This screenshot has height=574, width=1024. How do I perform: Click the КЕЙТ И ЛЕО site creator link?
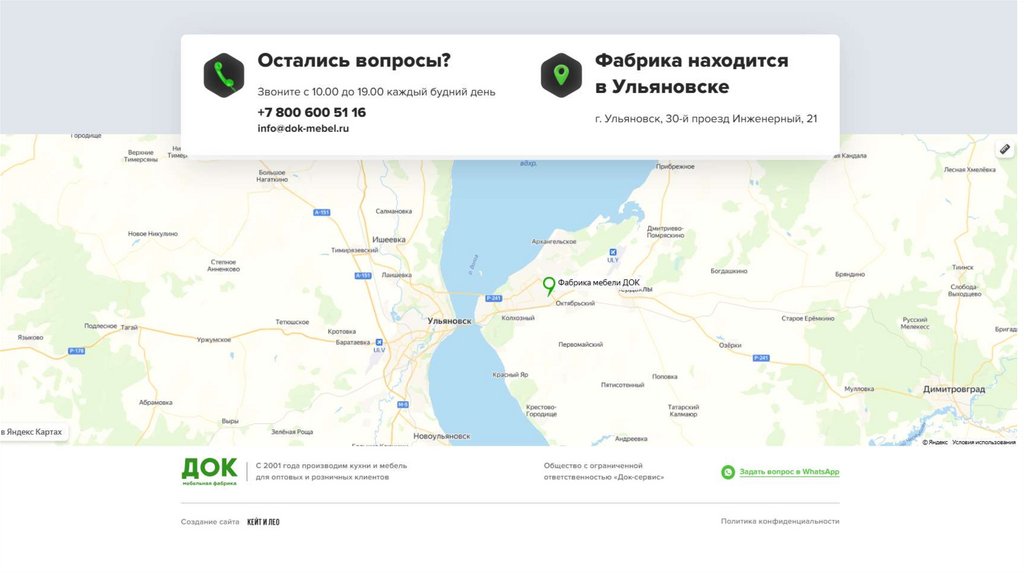click(263, 522)
